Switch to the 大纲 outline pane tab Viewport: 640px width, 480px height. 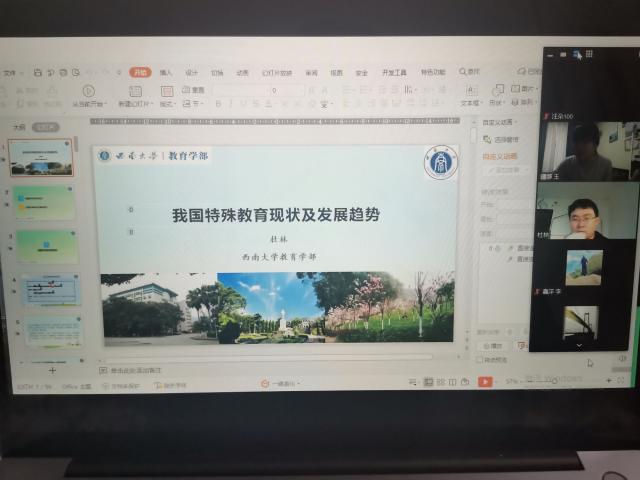point(19,127)
